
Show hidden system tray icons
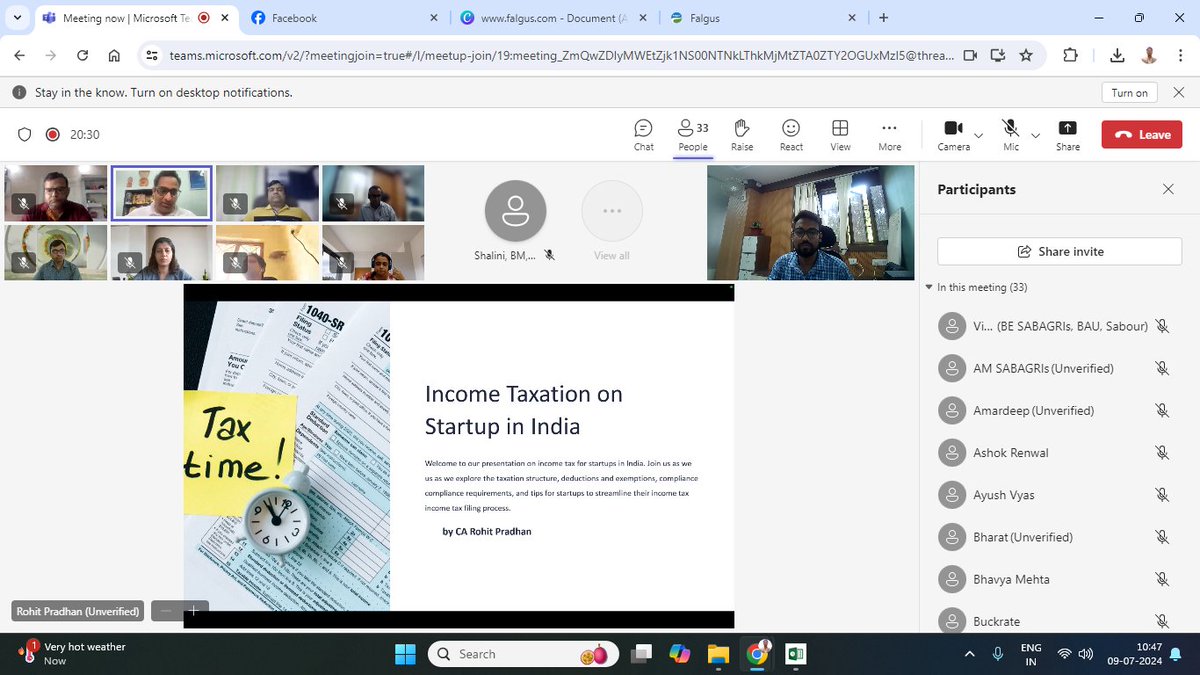(968, 654)
